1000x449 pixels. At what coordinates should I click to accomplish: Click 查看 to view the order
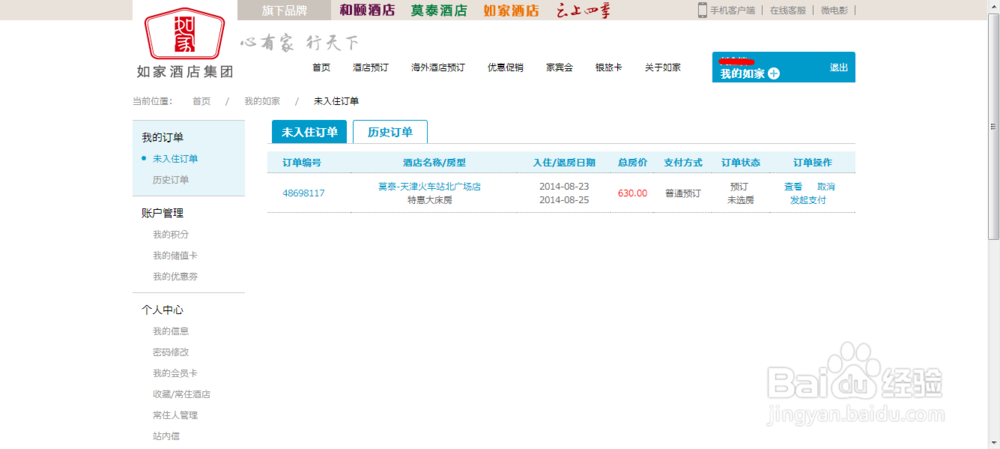click(x=793, y=187)
